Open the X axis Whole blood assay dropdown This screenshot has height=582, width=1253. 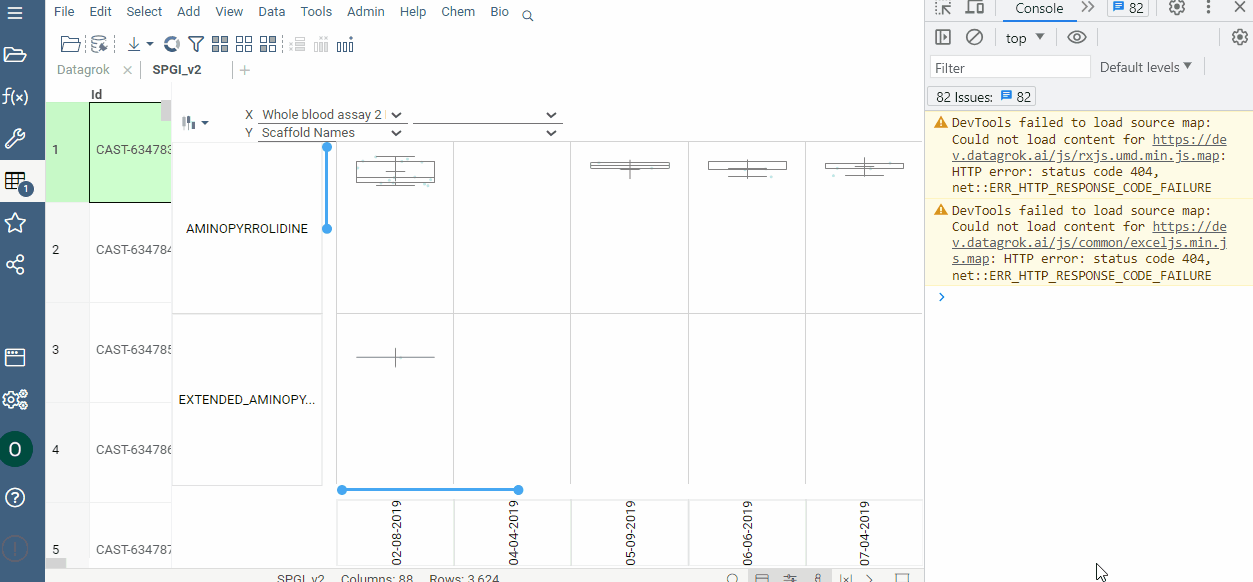pyautogui.click(x=395, y=114)
